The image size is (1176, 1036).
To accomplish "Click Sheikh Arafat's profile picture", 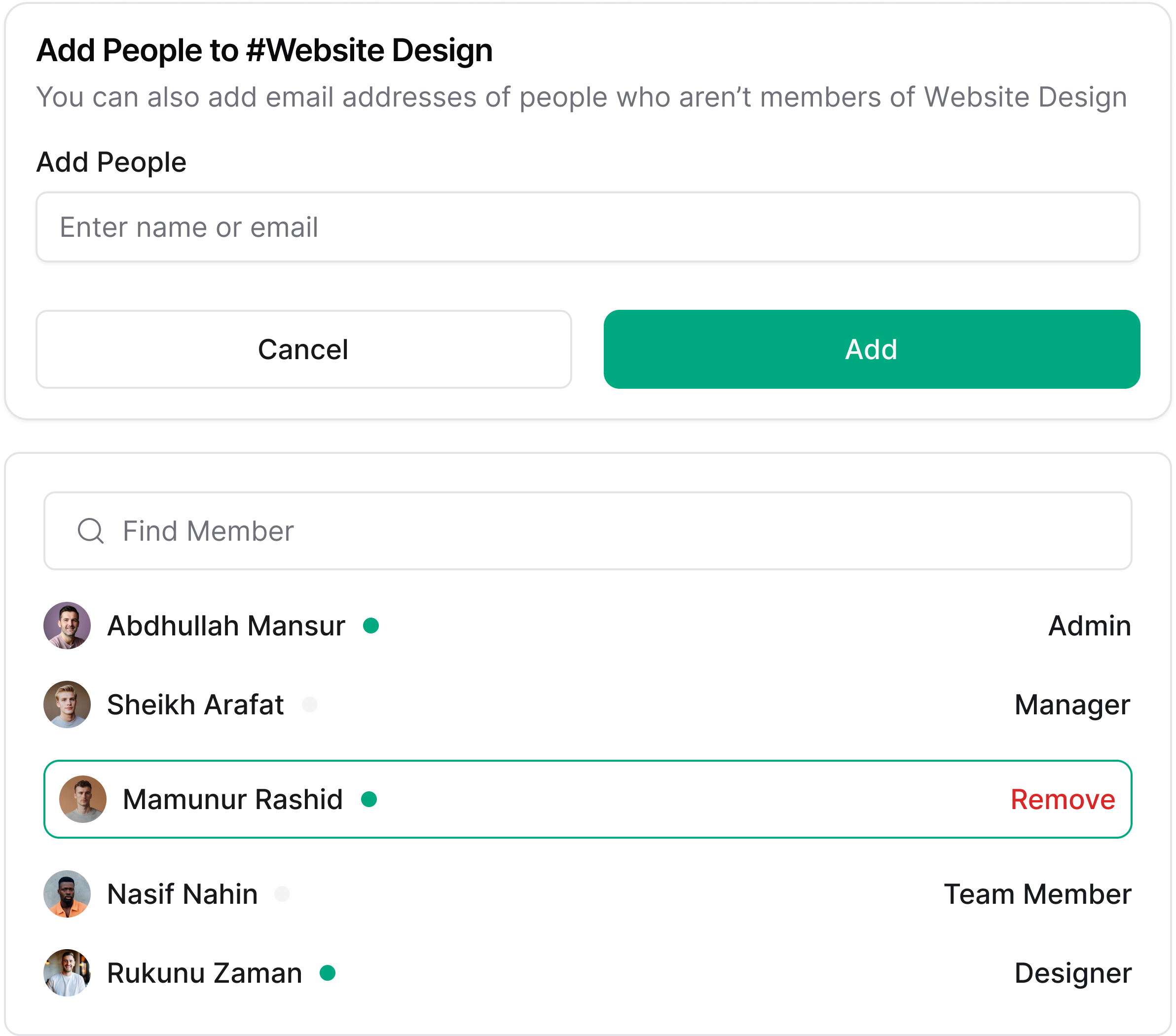I will coord(67,704).
